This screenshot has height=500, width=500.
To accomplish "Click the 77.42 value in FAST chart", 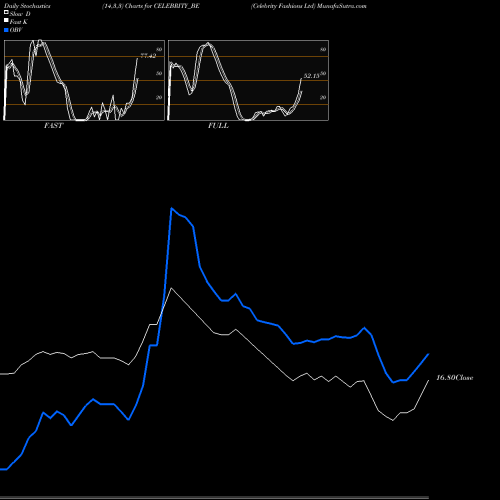I will pos(148,56).
